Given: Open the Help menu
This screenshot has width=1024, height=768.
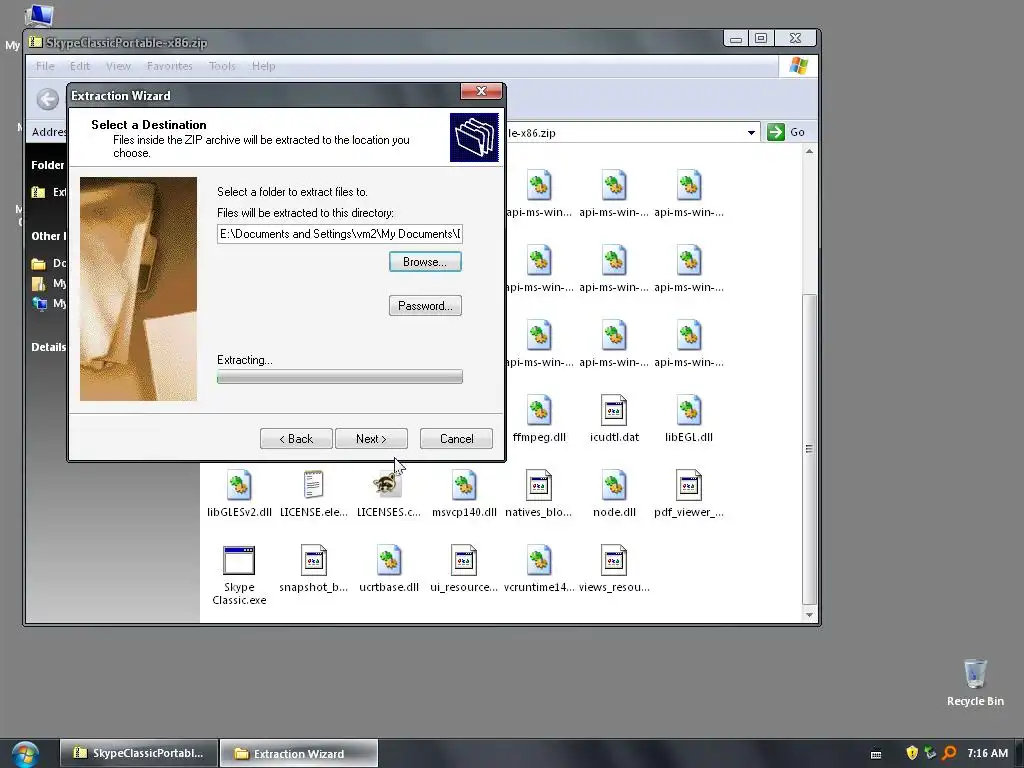Looking at the screenshot, I should point(264,66).
